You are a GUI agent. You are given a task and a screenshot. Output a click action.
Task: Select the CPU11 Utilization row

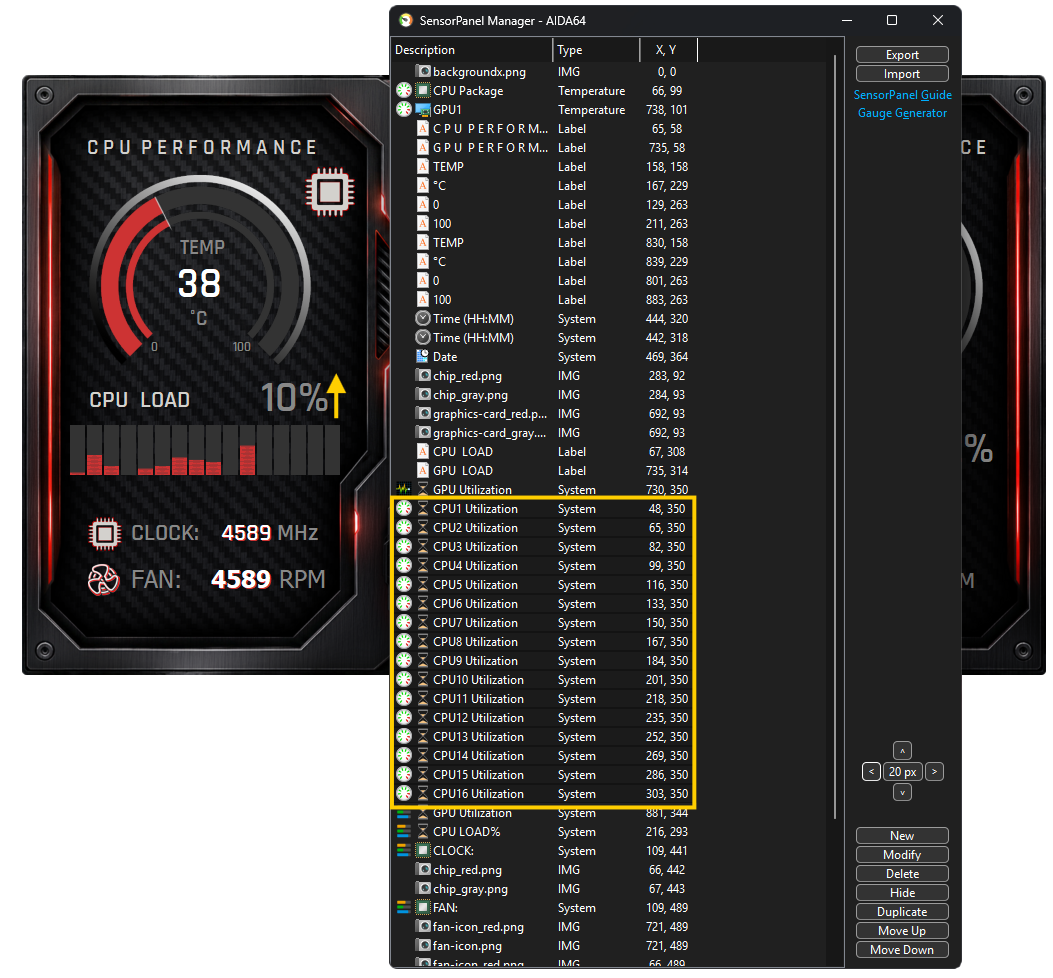pyautogui.click(x=543, y=699)
